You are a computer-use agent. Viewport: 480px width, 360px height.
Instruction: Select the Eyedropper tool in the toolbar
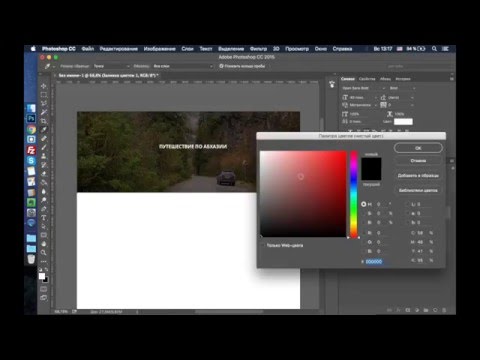click(x=44, y=129)
